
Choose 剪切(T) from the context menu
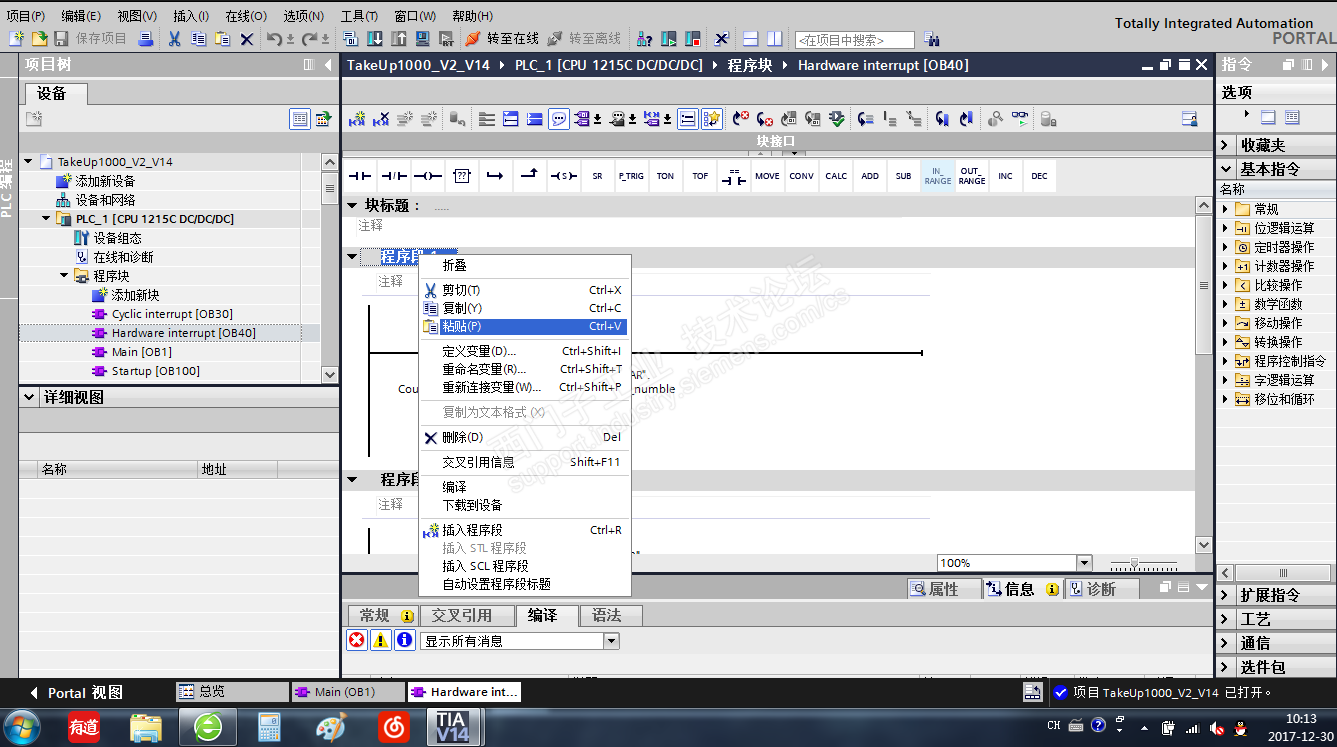[524, 290]
